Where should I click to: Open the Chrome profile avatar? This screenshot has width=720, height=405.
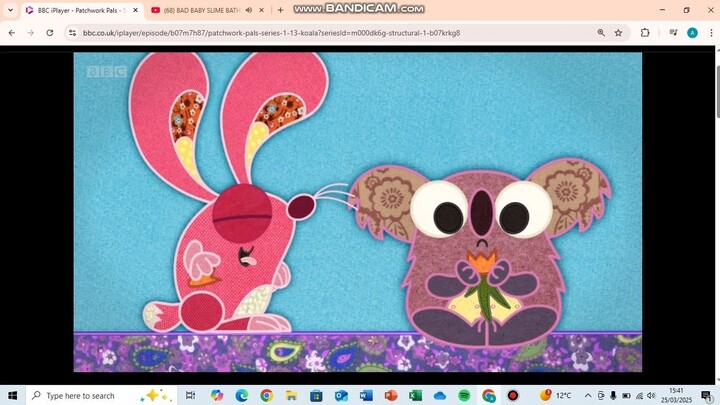[692, 33]
